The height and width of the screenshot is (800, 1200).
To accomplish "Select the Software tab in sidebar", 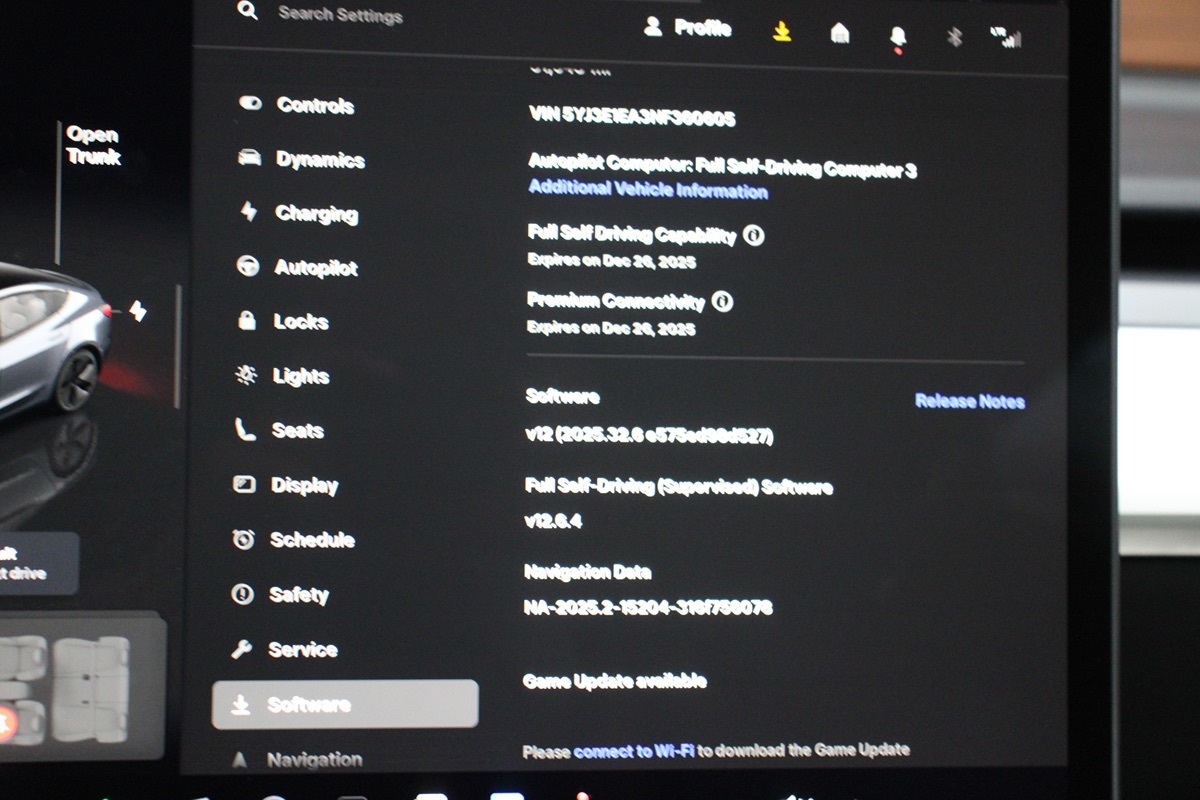I will click(344, 705).
